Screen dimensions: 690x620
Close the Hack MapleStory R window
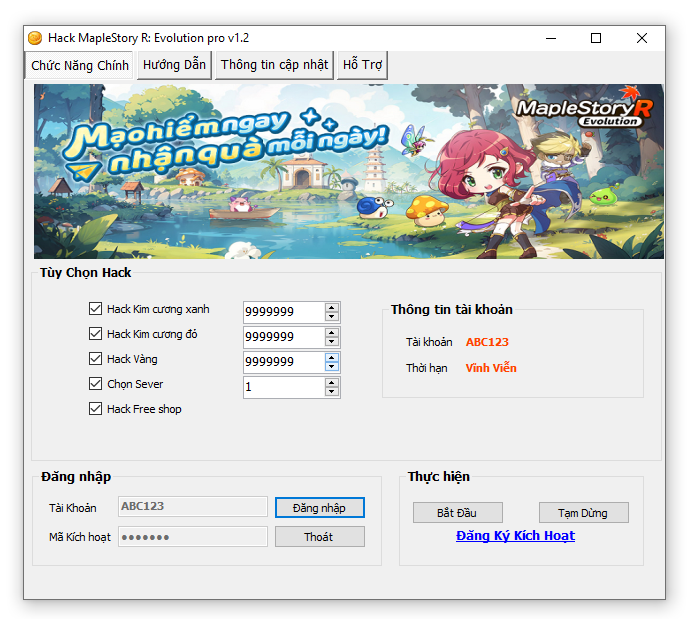click(642, 38)
